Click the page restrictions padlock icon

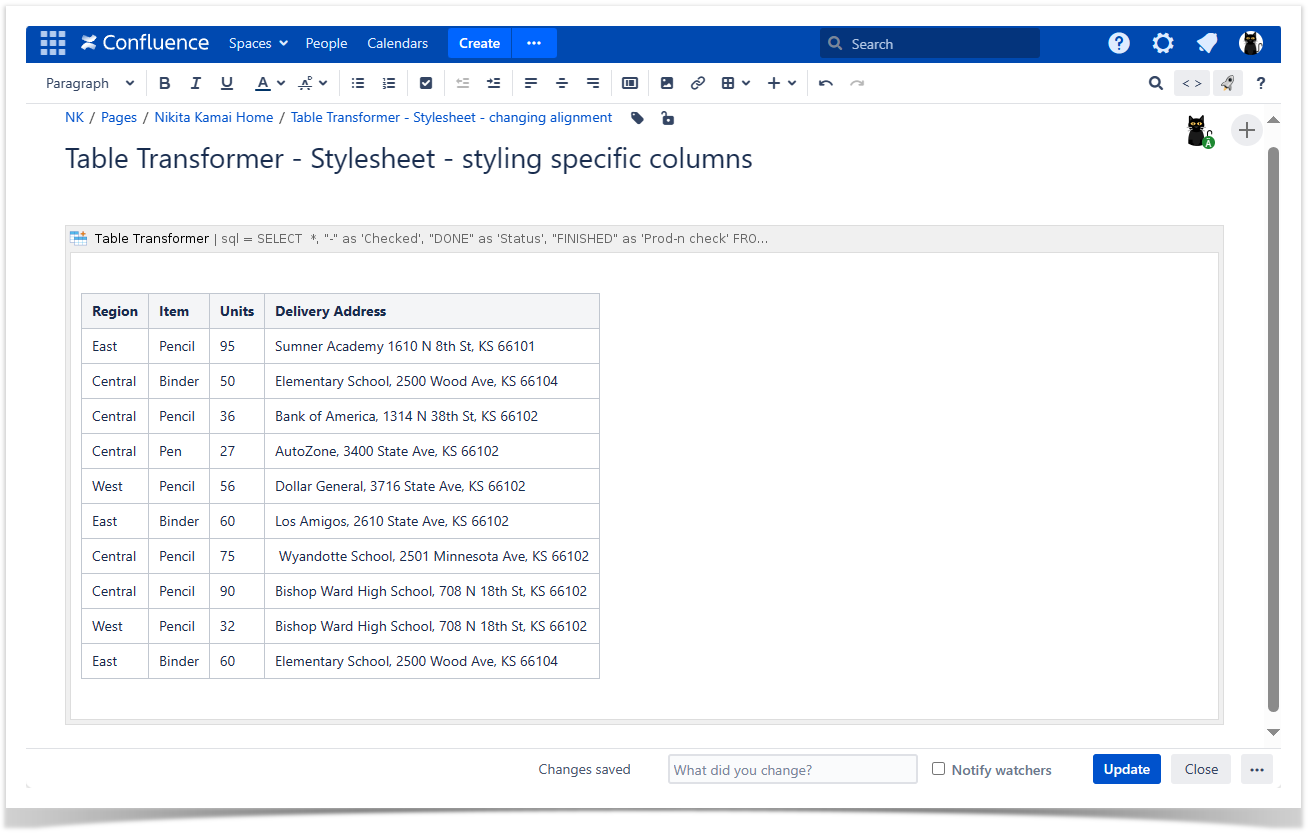coord(668,118)
